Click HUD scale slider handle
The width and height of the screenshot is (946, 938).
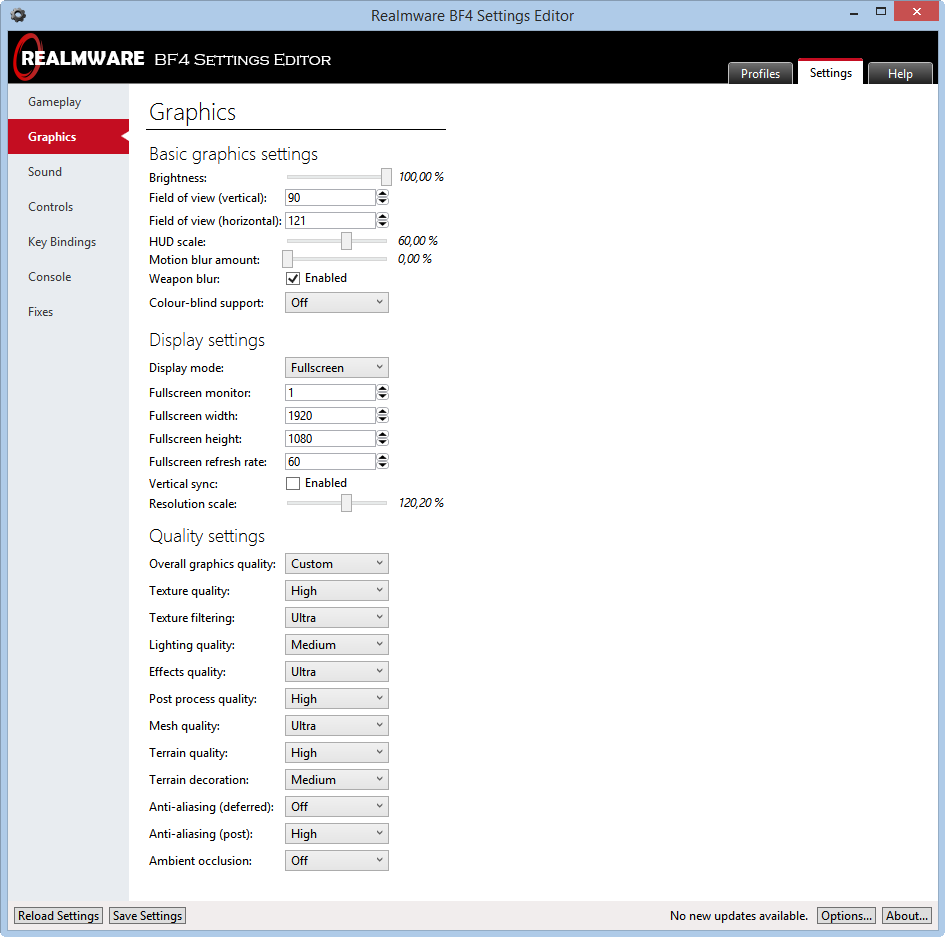pyautogui.click(x=346, y=241)
